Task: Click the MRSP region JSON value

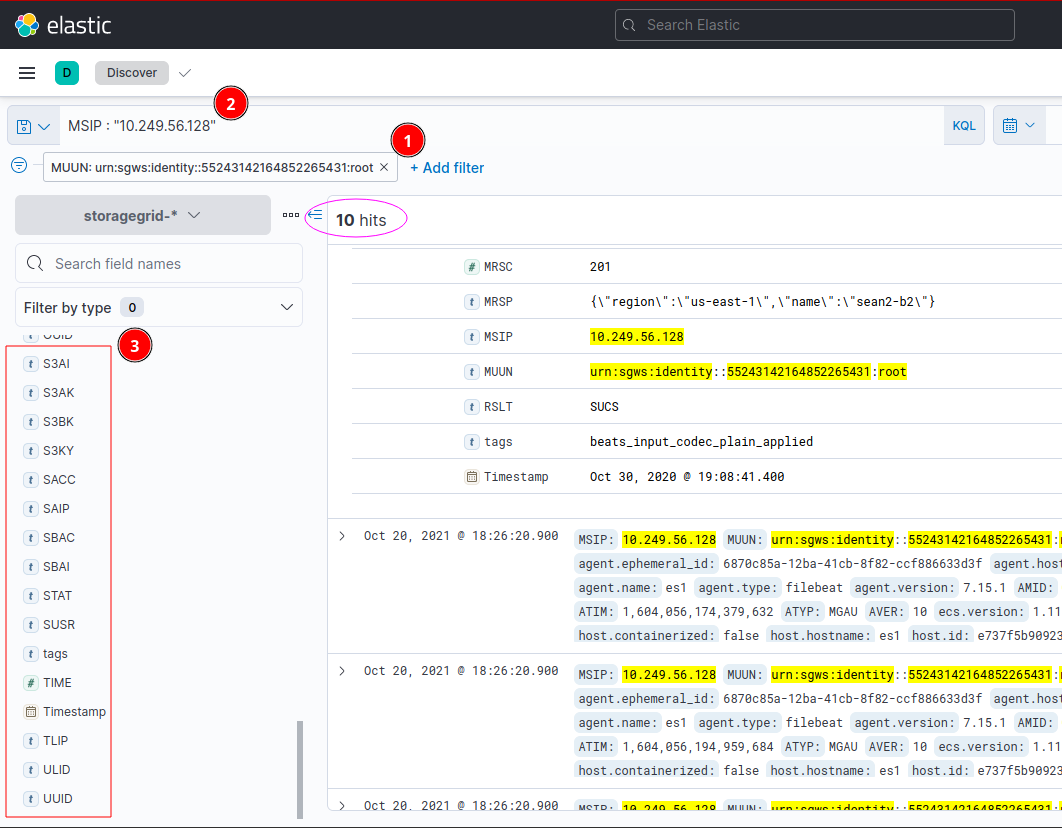Action: coord(762,302)
